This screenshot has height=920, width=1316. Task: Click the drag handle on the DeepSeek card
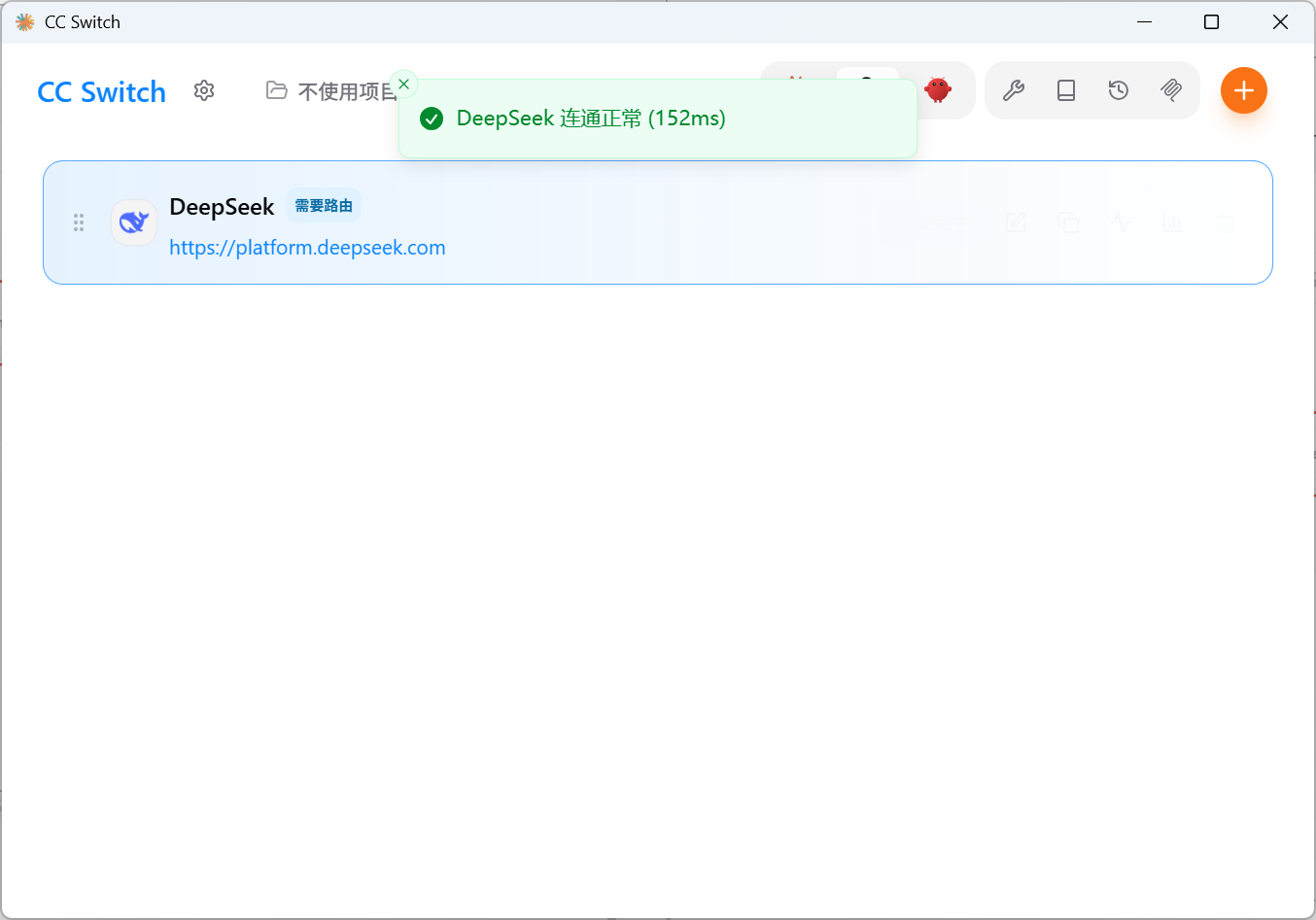(x=79, y=222)
